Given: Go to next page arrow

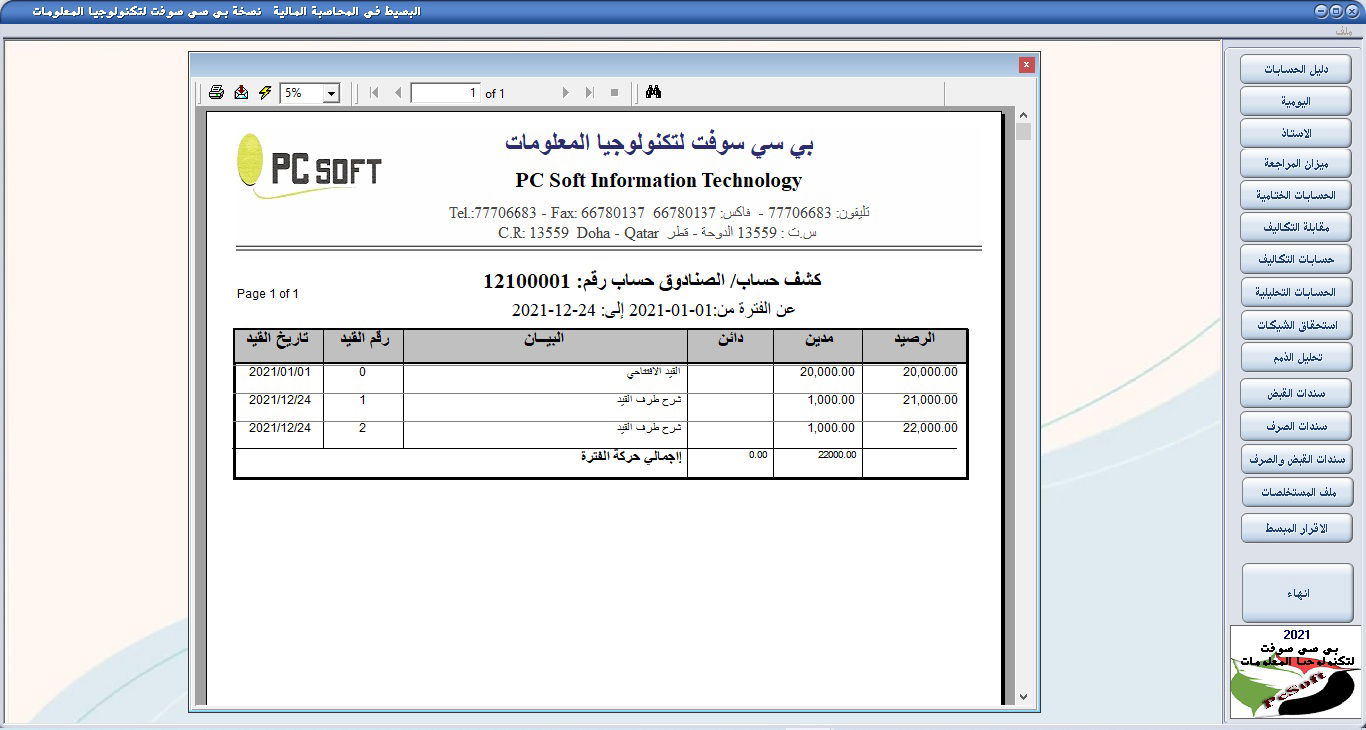Looking at the screenshot, I should tap(565, 93).
